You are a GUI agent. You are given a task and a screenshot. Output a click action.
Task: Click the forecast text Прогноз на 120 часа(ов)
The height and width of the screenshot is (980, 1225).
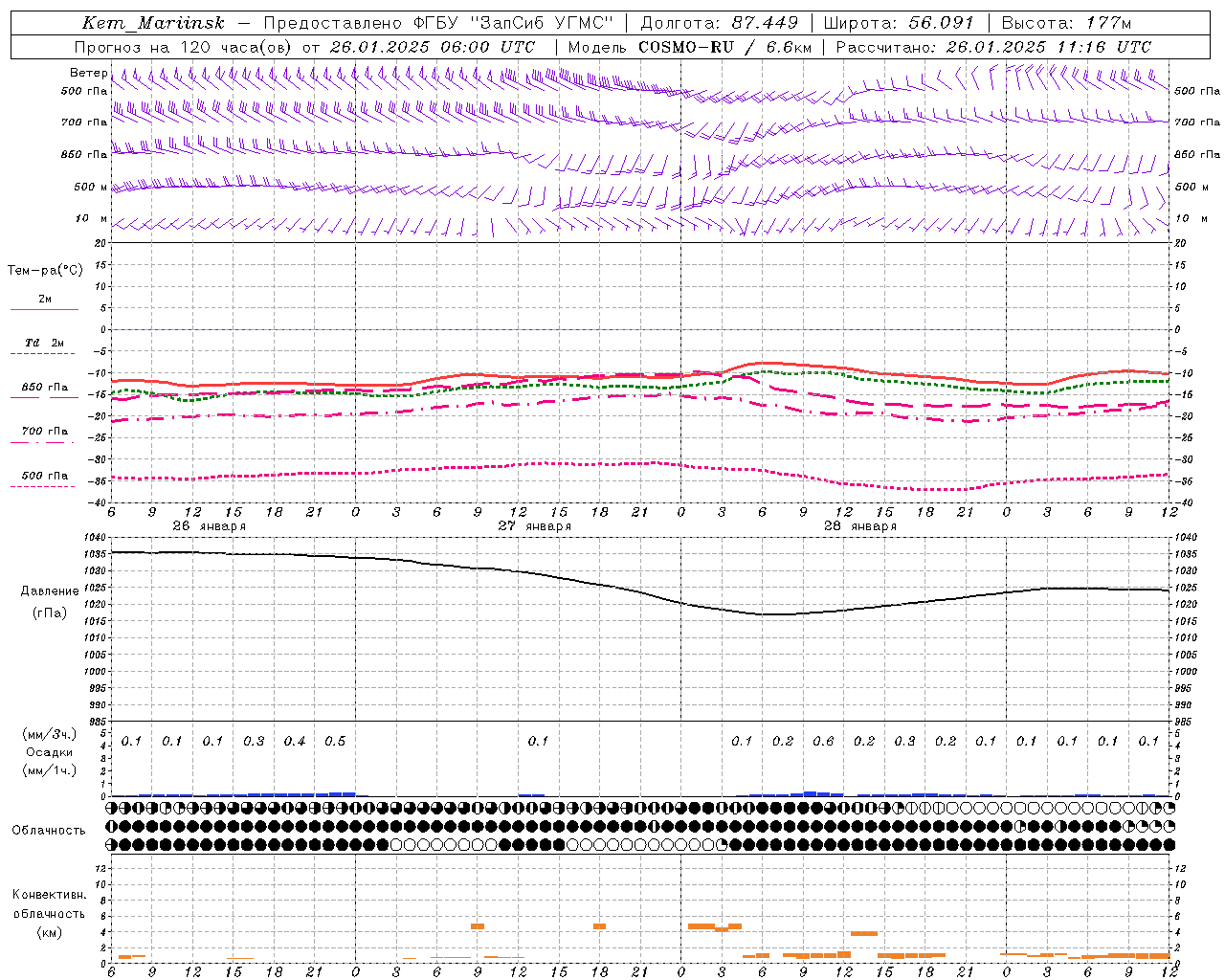tap(185, 47)
